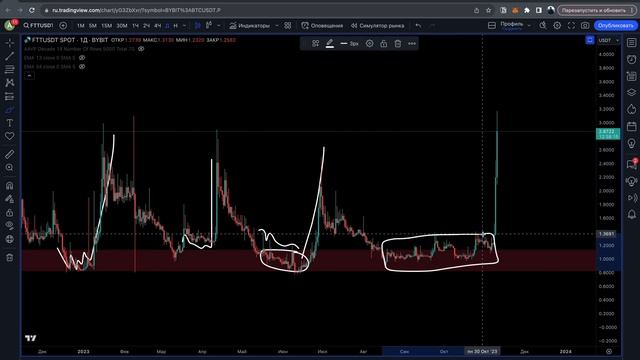Select the ruler measure tool
Viewport: 640px width, 360px height.
[x=9, y=154]
